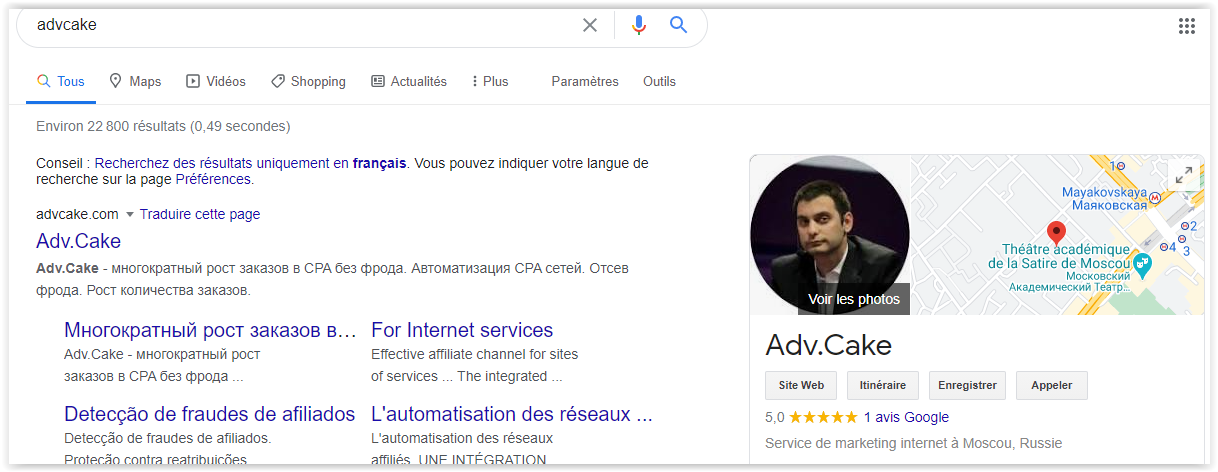Expand the map to full view
Screen dimensions: 1218x472
(x=1184, y=175)
